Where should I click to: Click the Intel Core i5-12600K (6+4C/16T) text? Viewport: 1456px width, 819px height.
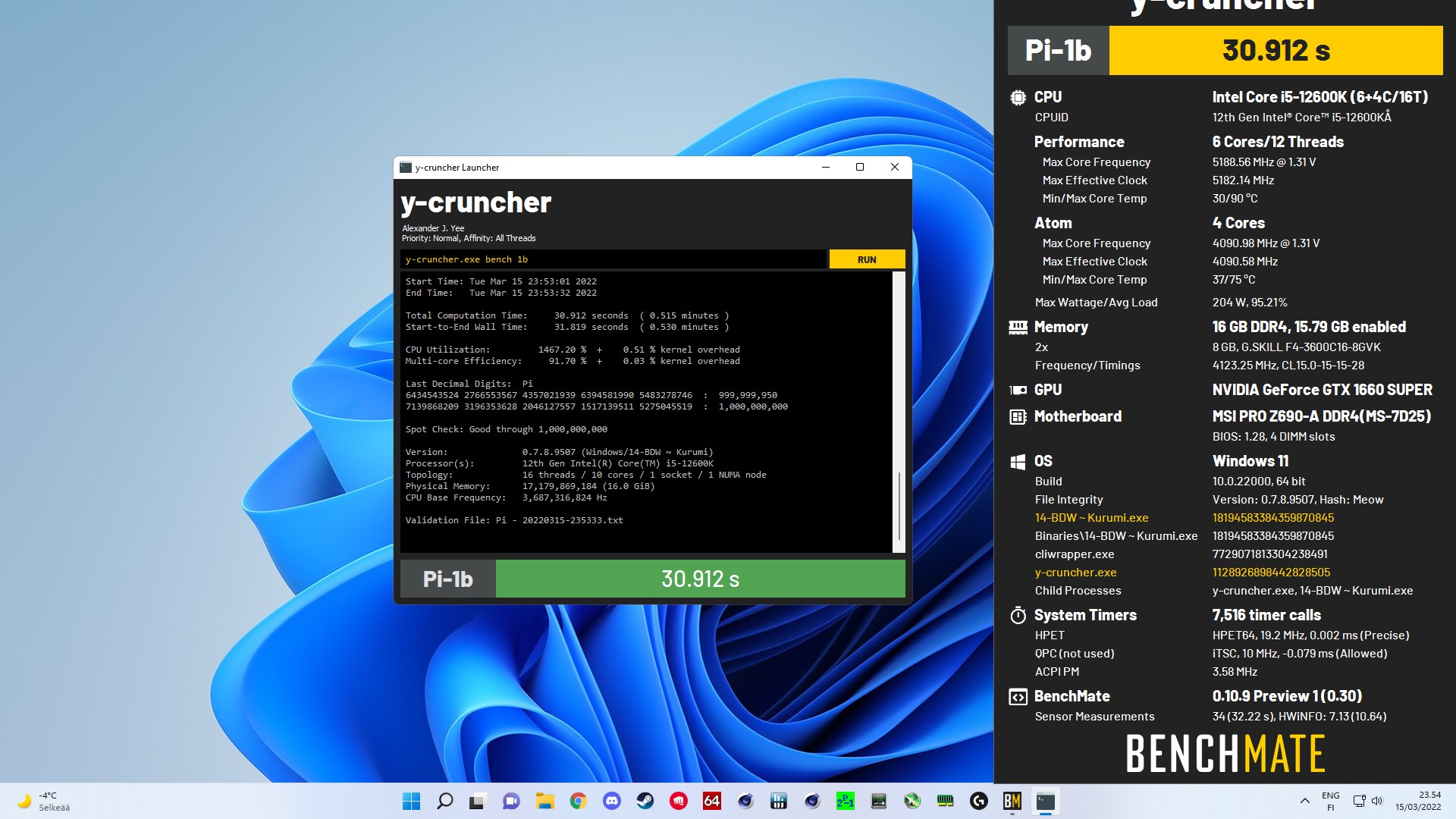tap(1319, 97)
